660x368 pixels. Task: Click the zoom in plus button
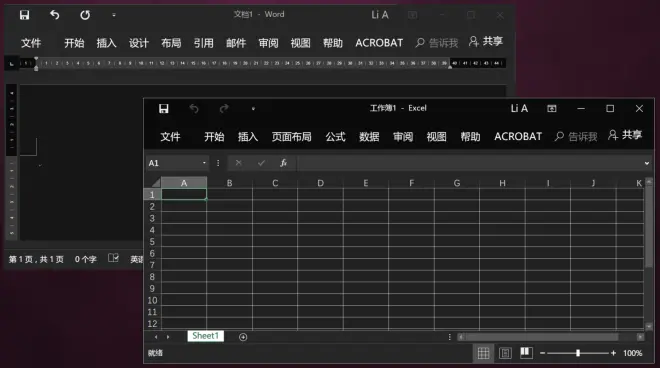point(613,353)
